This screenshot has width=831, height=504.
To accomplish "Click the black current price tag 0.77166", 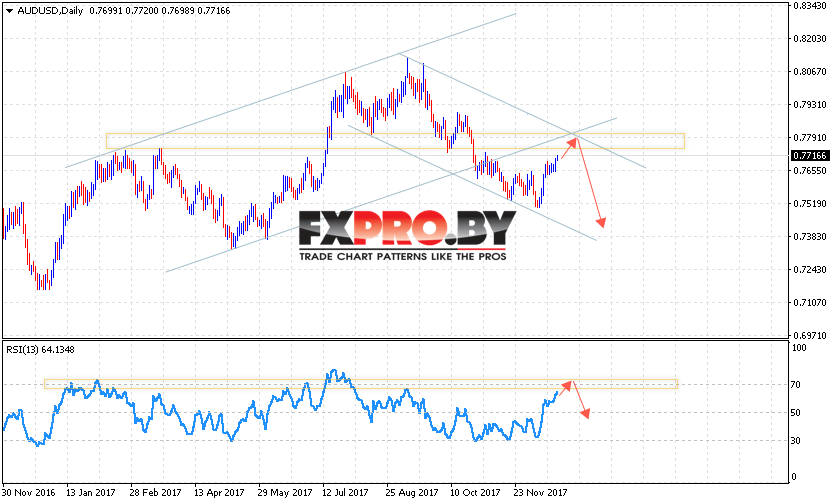I will 809,155.
